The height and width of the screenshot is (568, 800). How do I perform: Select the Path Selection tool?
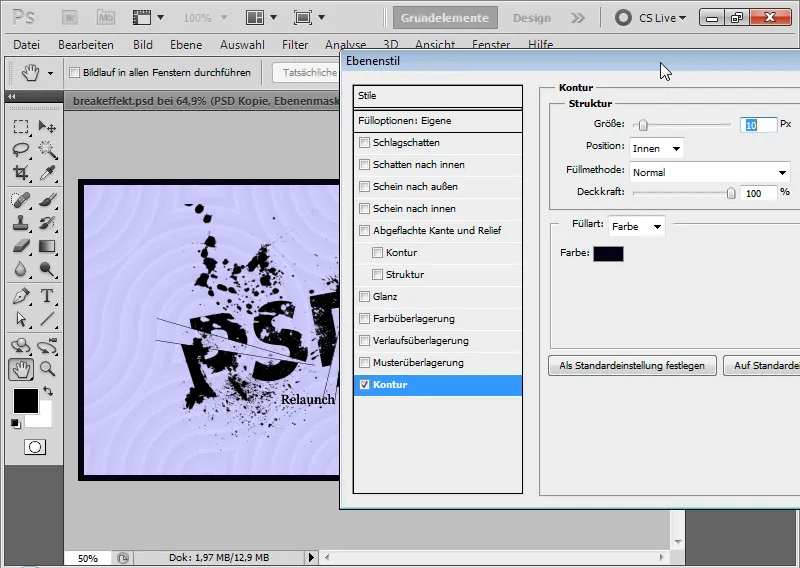pos(20,319)
